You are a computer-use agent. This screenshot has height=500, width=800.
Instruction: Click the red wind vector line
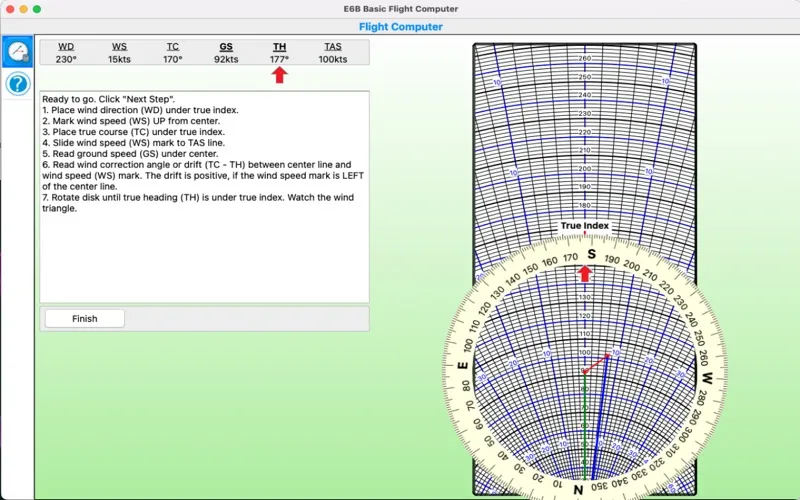pos(596,363)
